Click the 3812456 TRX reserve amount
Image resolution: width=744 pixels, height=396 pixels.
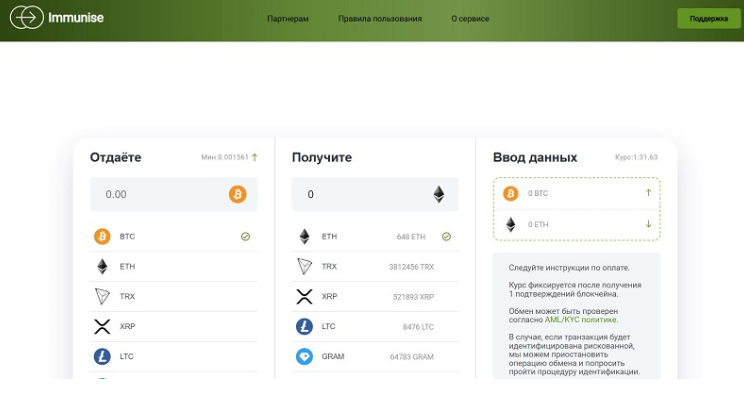(x=411, y=267)
